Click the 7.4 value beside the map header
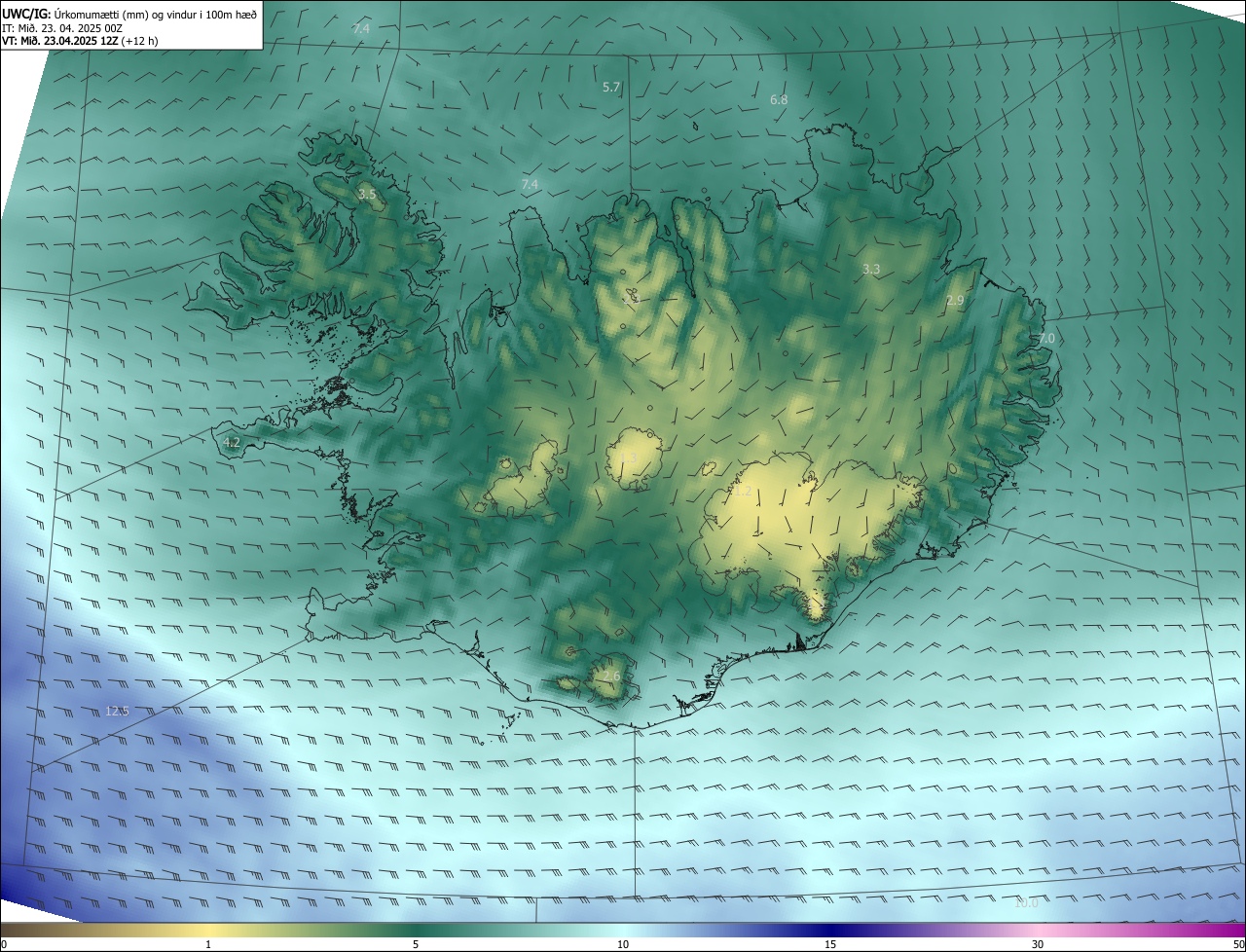This screenshot has height=952, width=1246. point(361,29)
